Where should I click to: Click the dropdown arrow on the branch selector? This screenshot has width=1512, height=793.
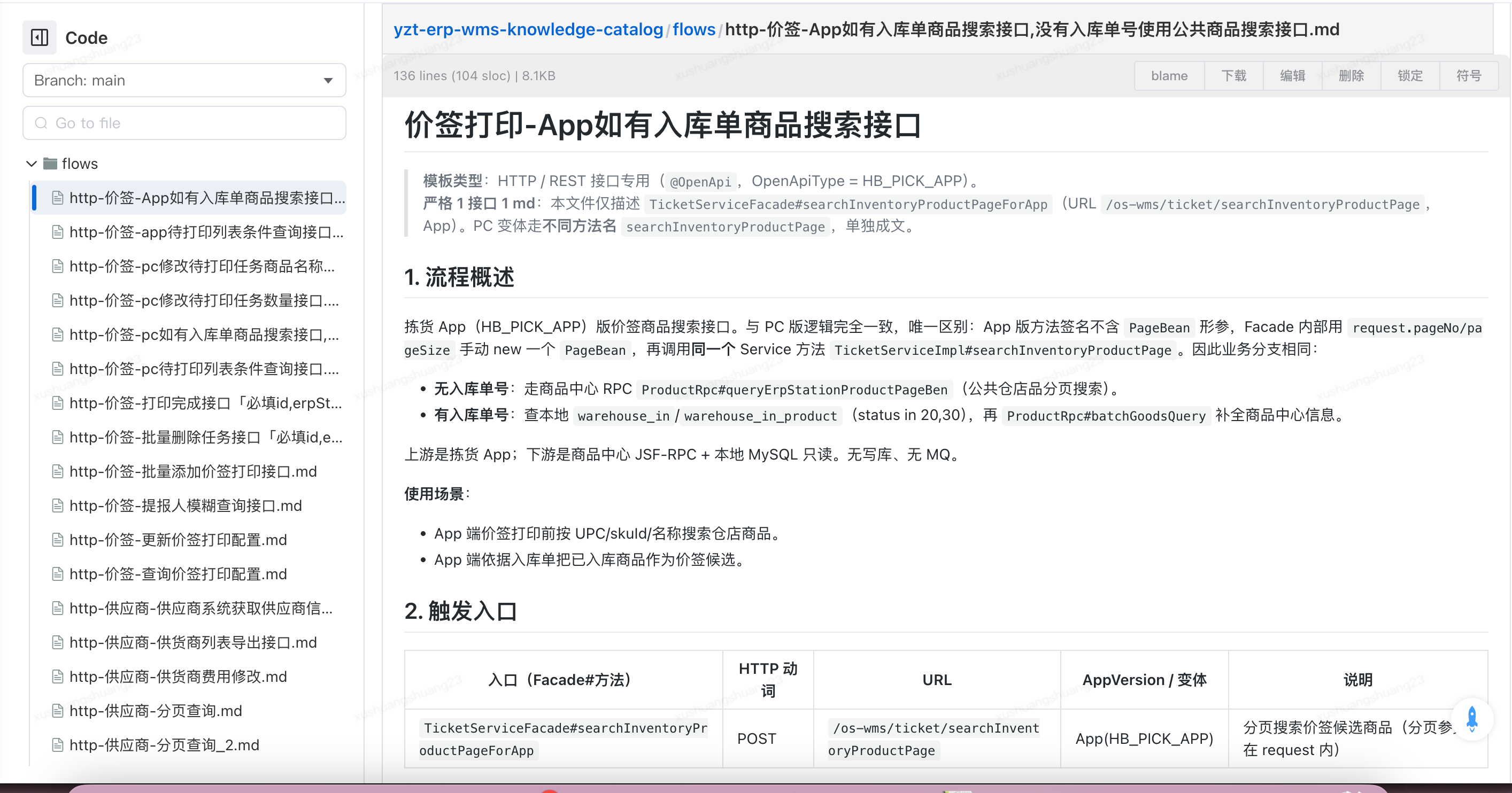pos(328,80)
